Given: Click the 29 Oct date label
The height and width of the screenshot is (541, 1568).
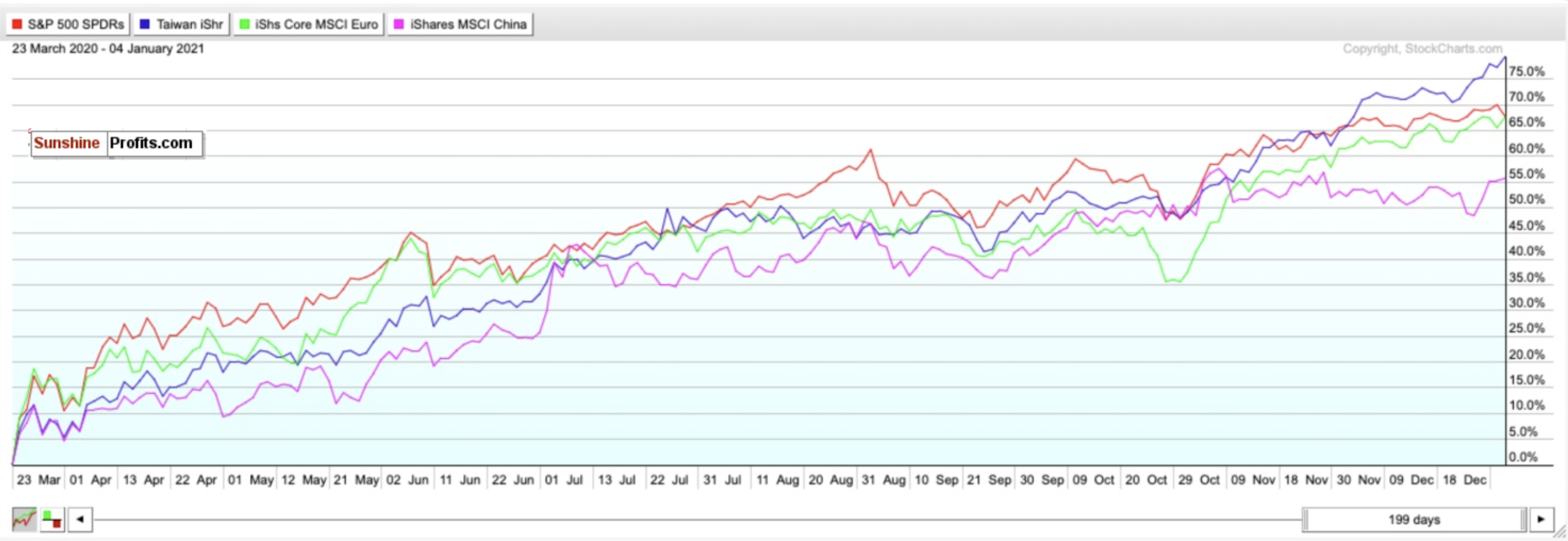Looking at the screenshot, I should click(x=1199, y=480).
